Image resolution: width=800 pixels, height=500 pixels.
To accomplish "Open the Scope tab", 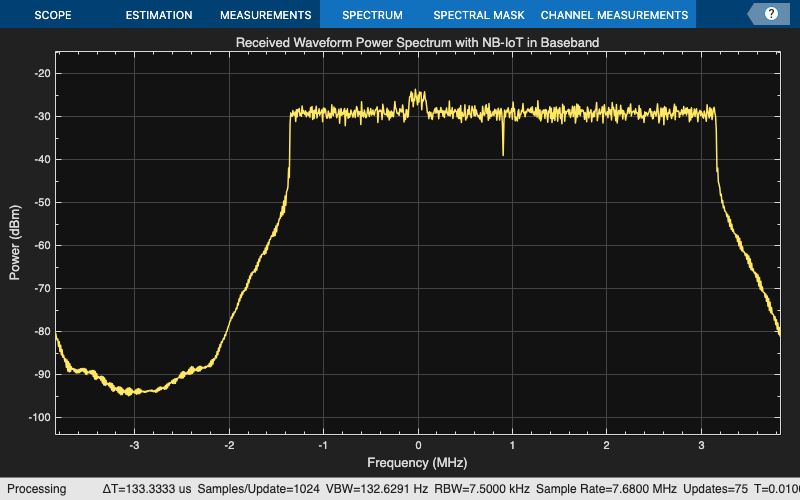I will pyautogui.click(x=53, y=15).
